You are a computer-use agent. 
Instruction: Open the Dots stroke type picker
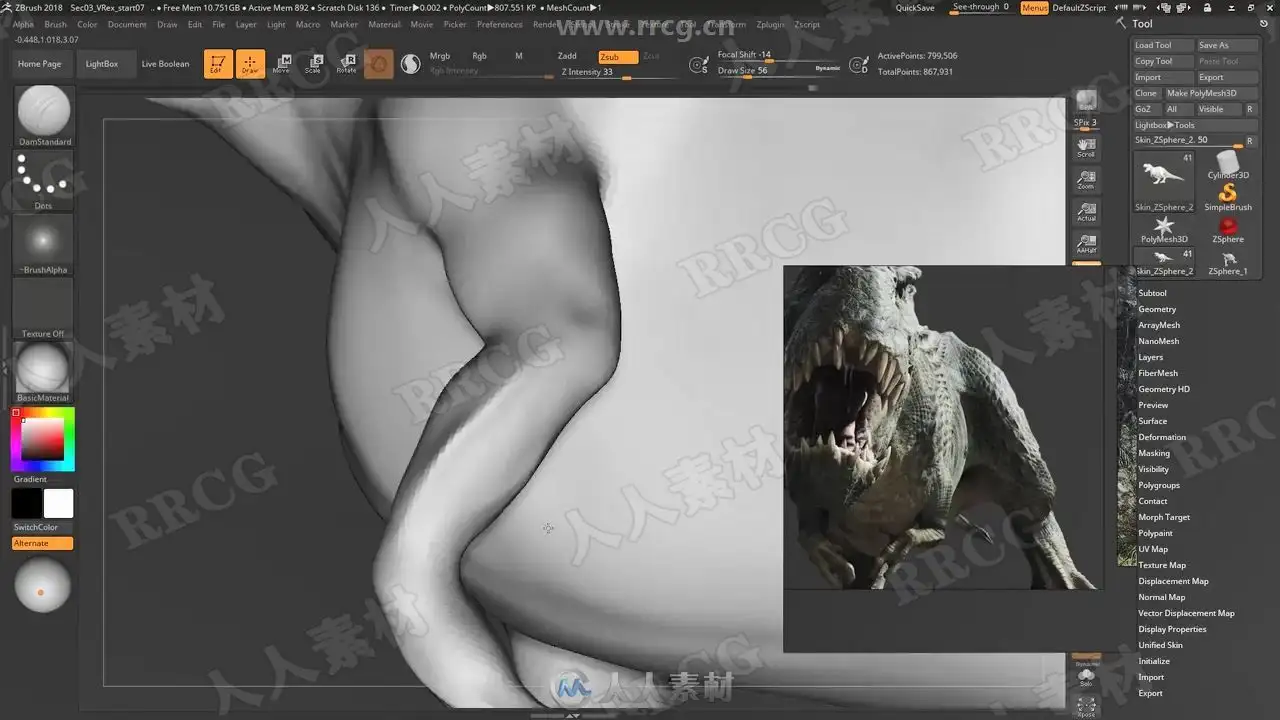(x=43, y=180)
